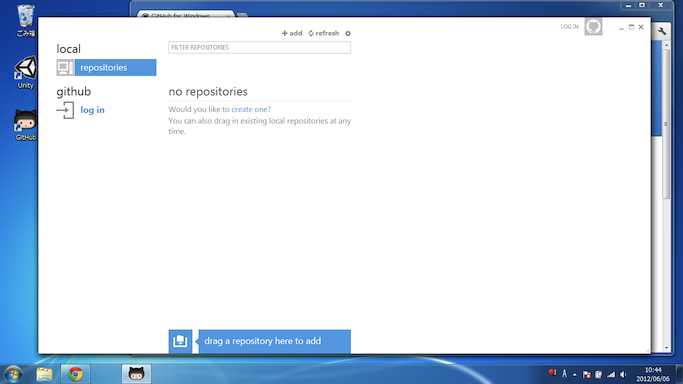The width and height of the screenshot is (683, 384).
Task: Click the Action Center flag icon
Action: pos(587,374)
